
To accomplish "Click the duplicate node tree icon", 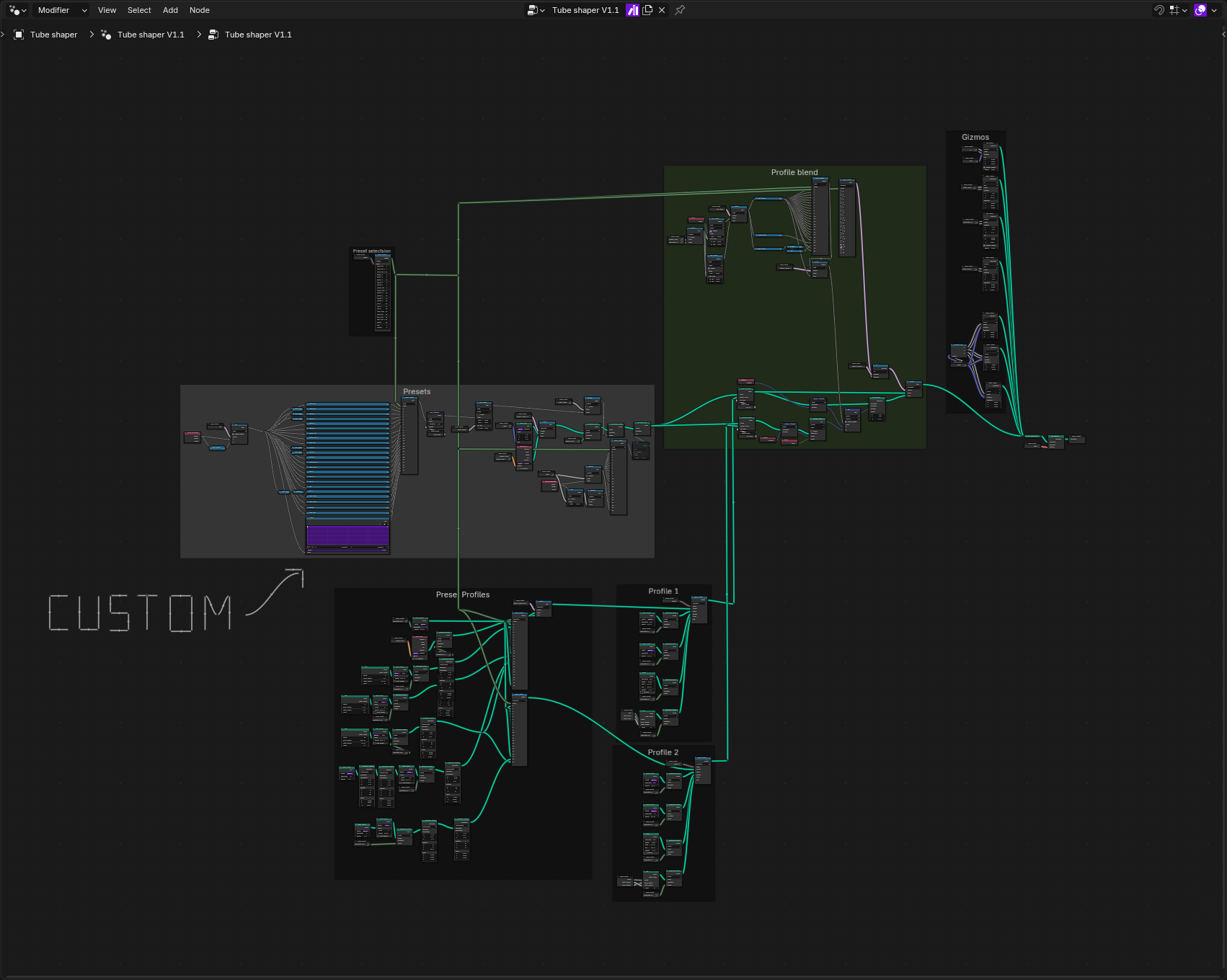I will (647, 10).
